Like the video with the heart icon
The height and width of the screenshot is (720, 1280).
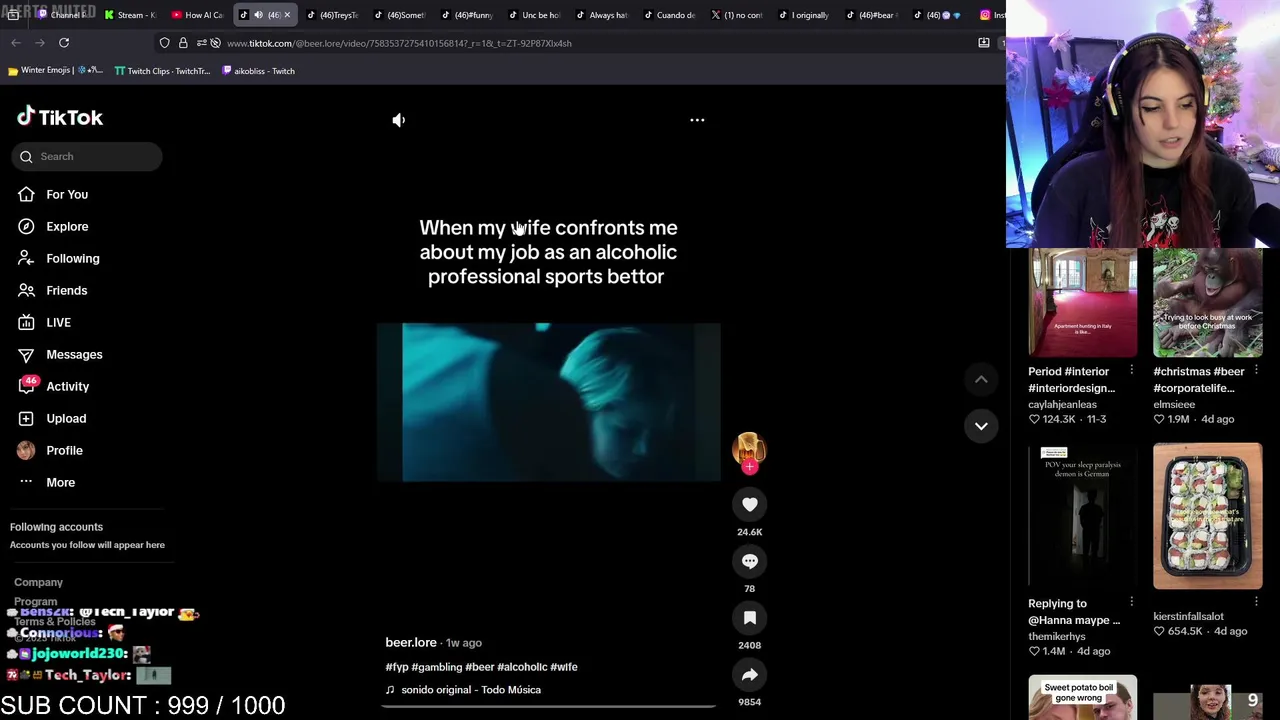click(x=750, y=505)
